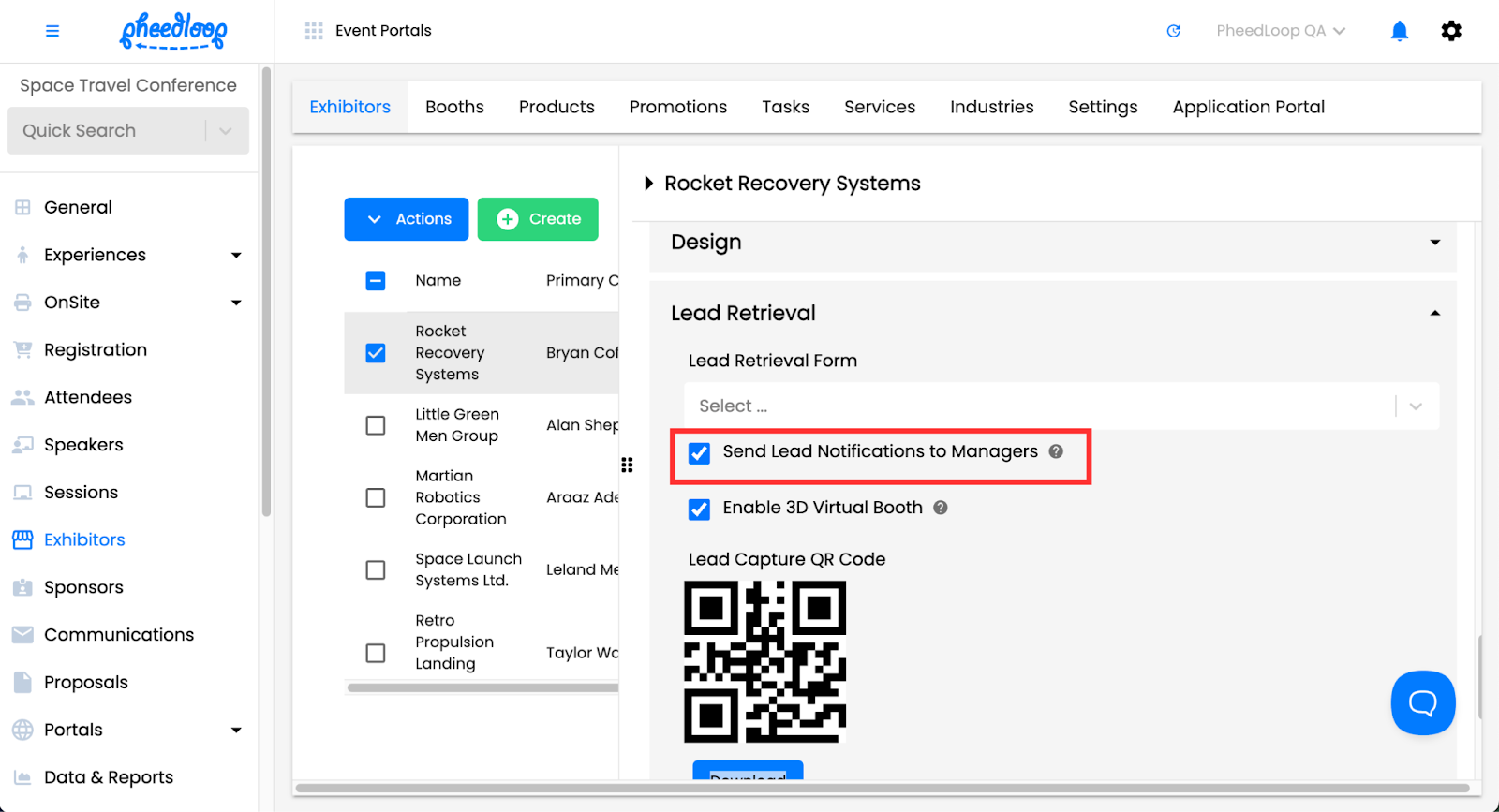
Task: Click the PheedLoop logo
Action: click(x=173, y=31)
